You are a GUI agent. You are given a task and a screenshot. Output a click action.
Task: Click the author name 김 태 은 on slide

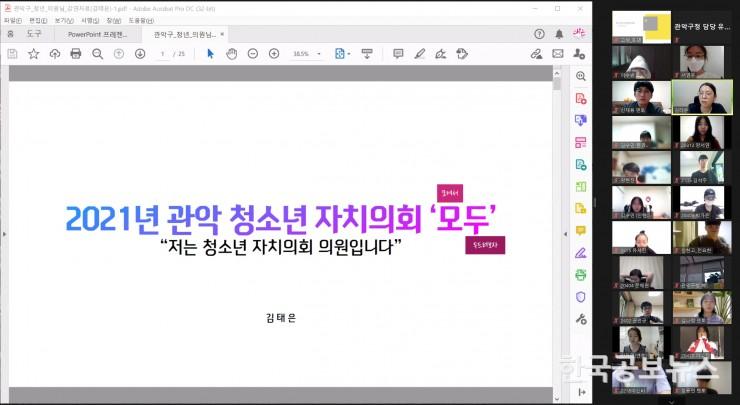(x=281, y=318)
